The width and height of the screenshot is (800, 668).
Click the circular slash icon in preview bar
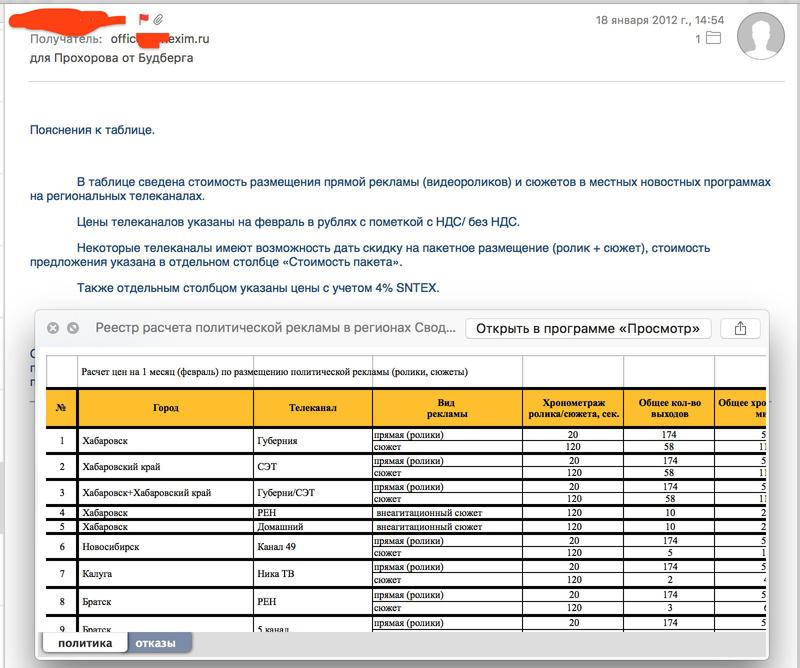73,328
